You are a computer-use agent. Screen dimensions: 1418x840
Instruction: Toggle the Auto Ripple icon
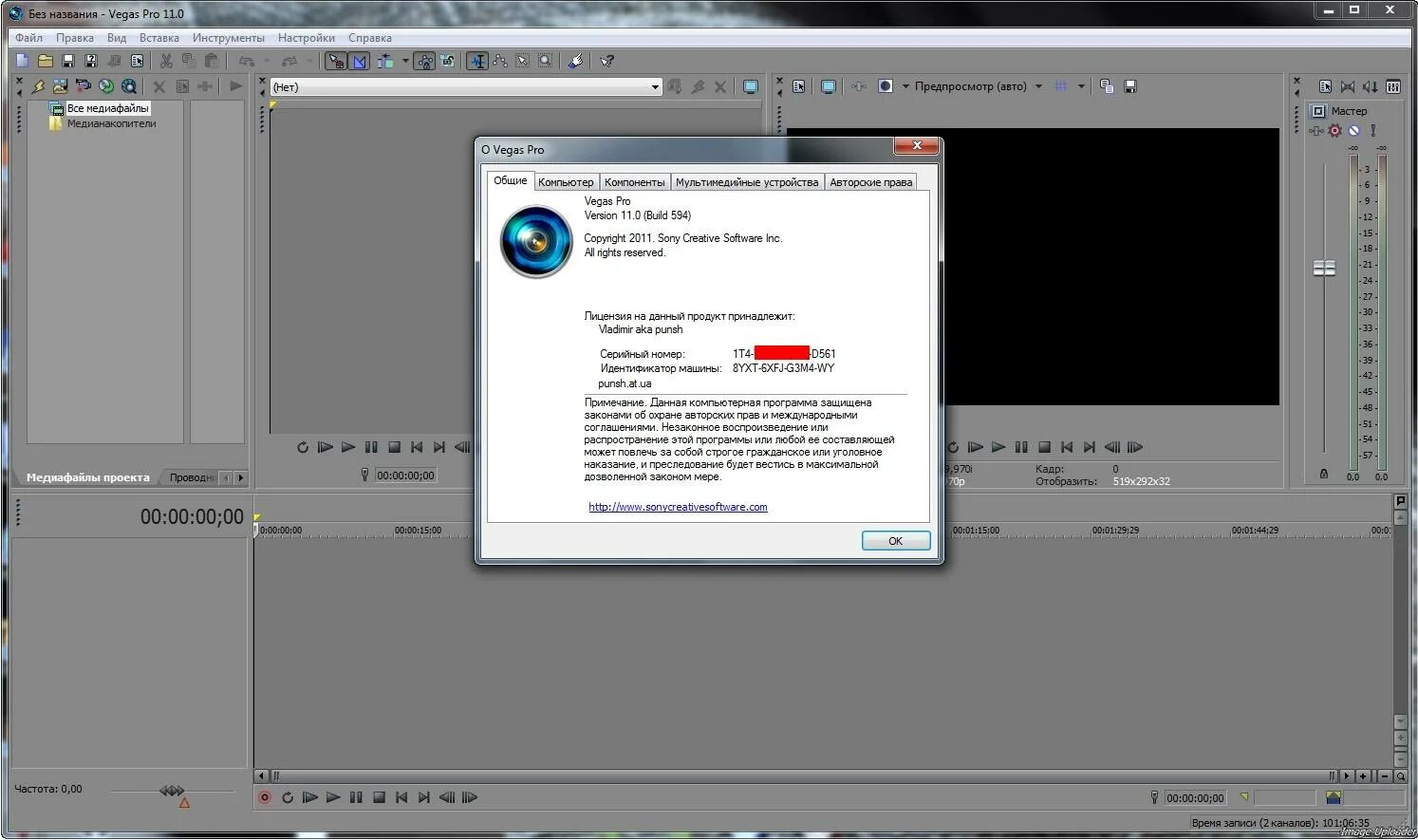(384, 61)
